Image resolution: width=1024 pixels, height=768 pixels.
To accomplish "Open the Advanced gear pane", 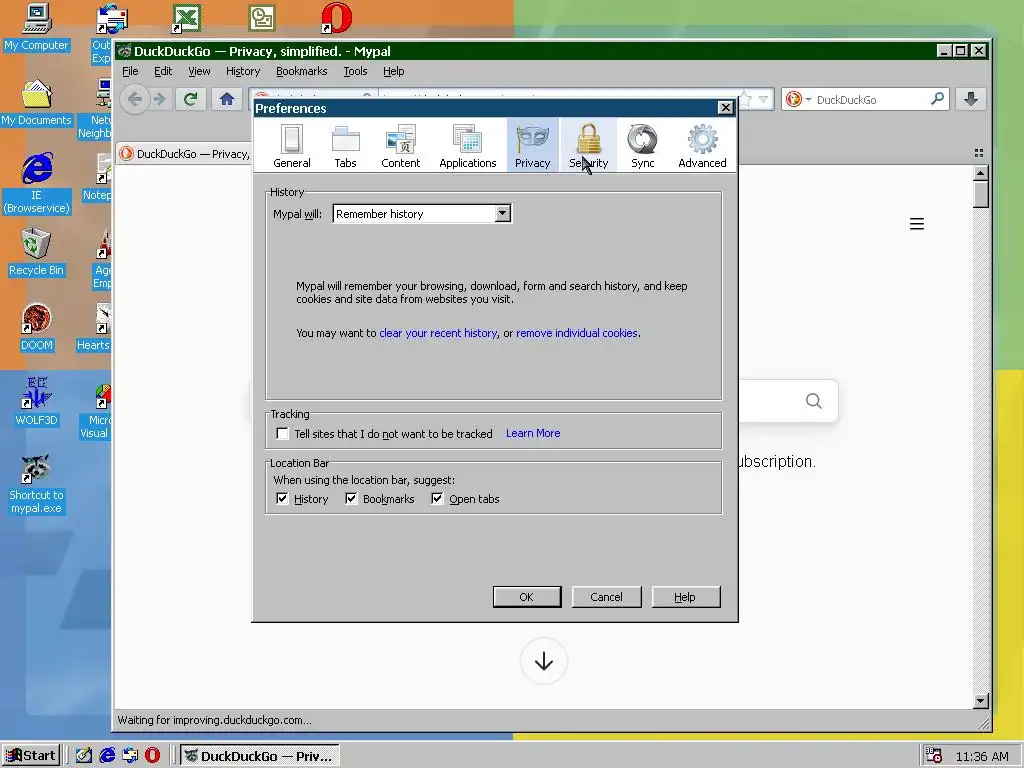I will [702, 146].
